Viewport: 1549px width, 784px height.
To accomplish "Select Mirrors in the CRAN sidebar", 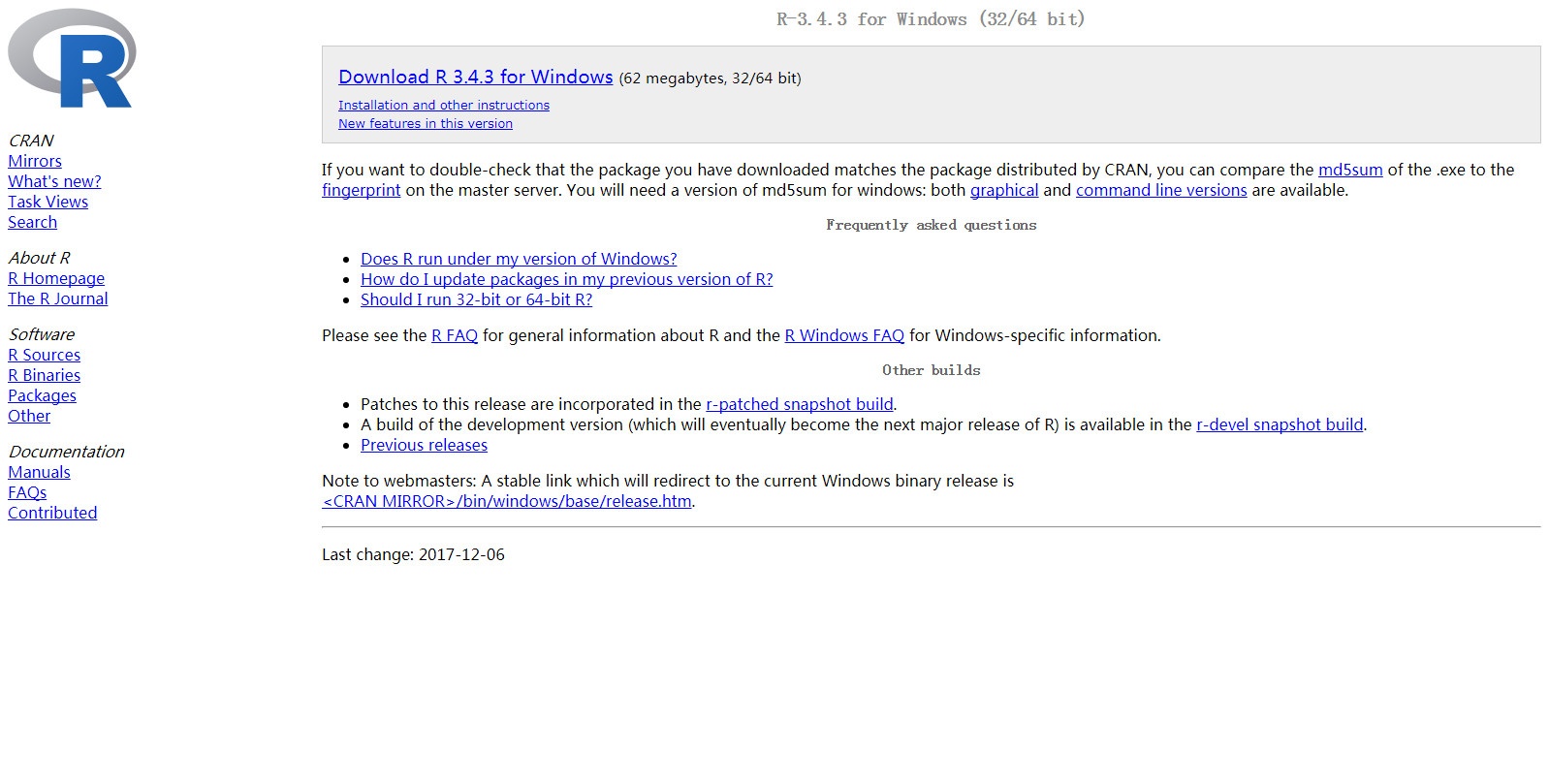I will coord(35,161).
